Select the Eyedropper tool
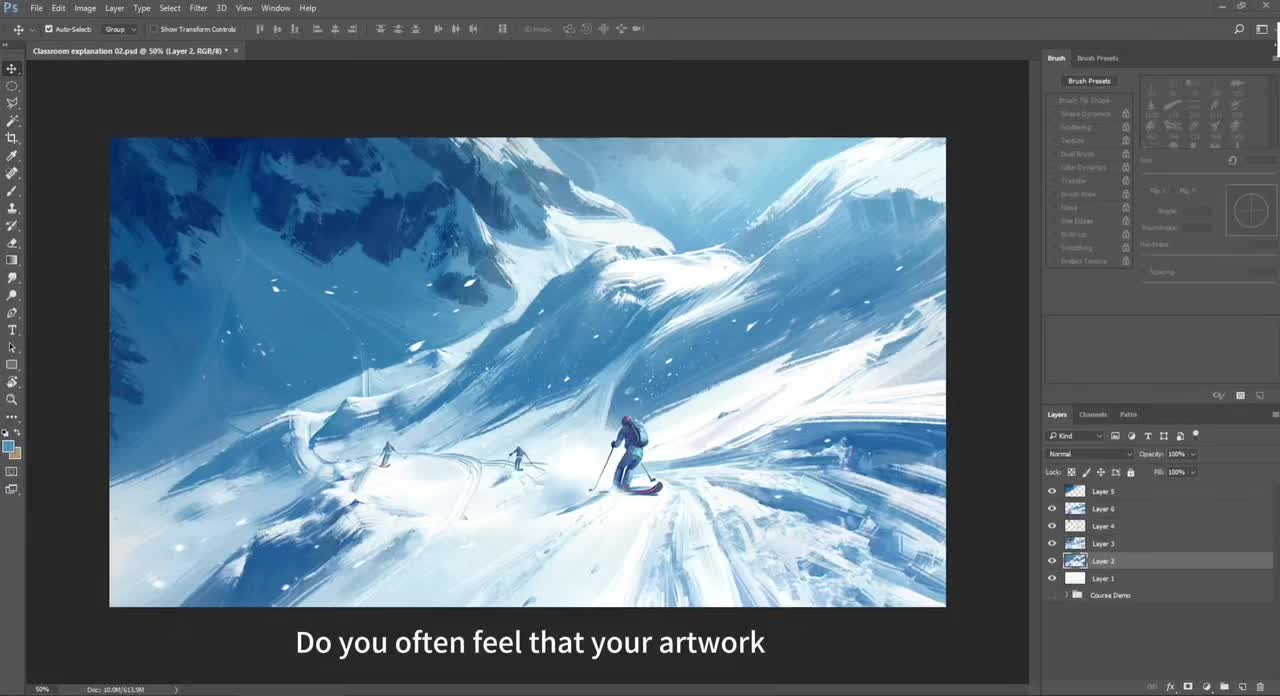The height and width of the screenshot is (696, 1280). point(12,156)
